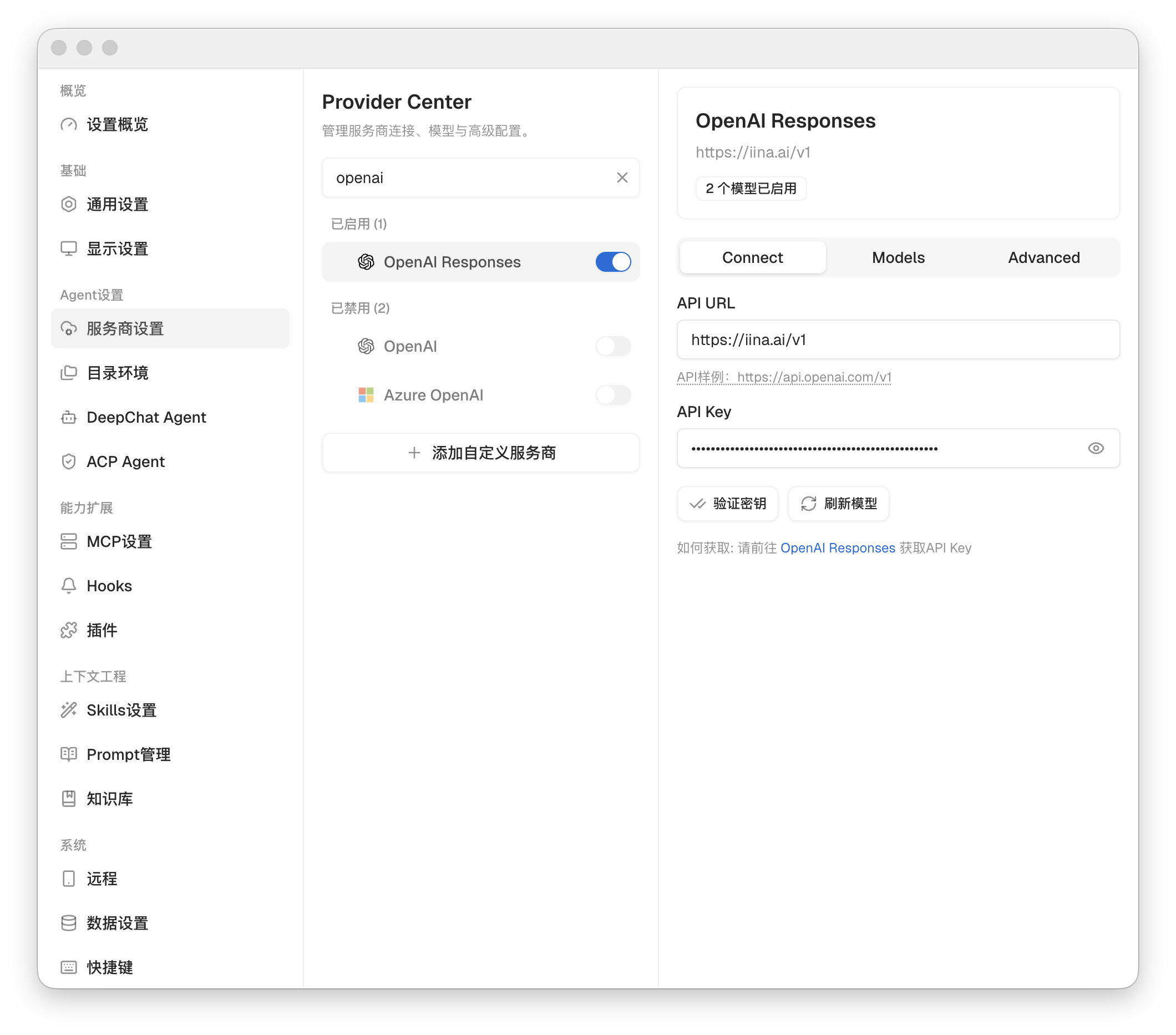Open 快捷键 settings
The height and width of the screenshot is (1035, 1176).
170,967
